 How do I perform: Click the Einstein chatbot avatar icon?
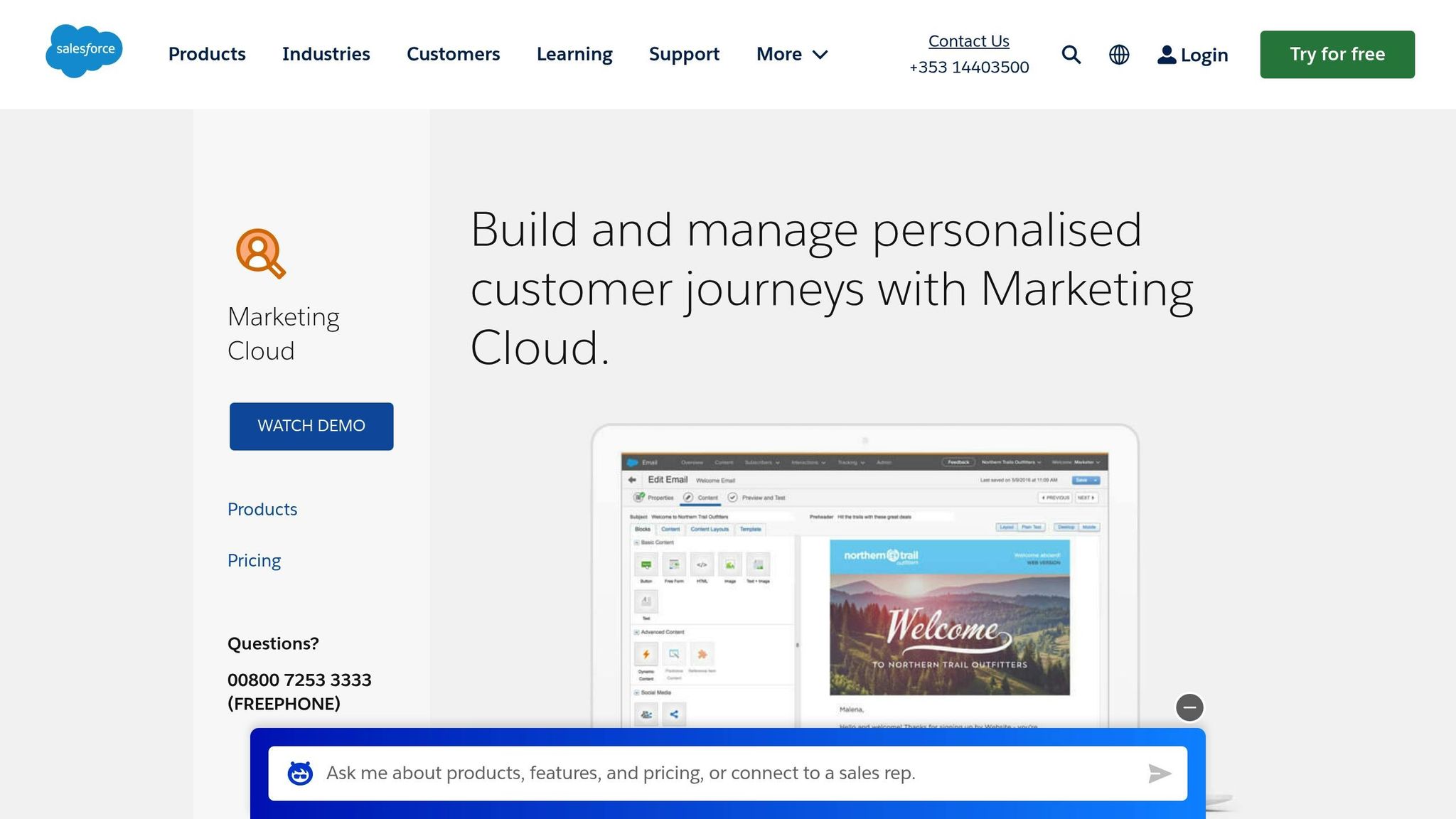point(300,773)
